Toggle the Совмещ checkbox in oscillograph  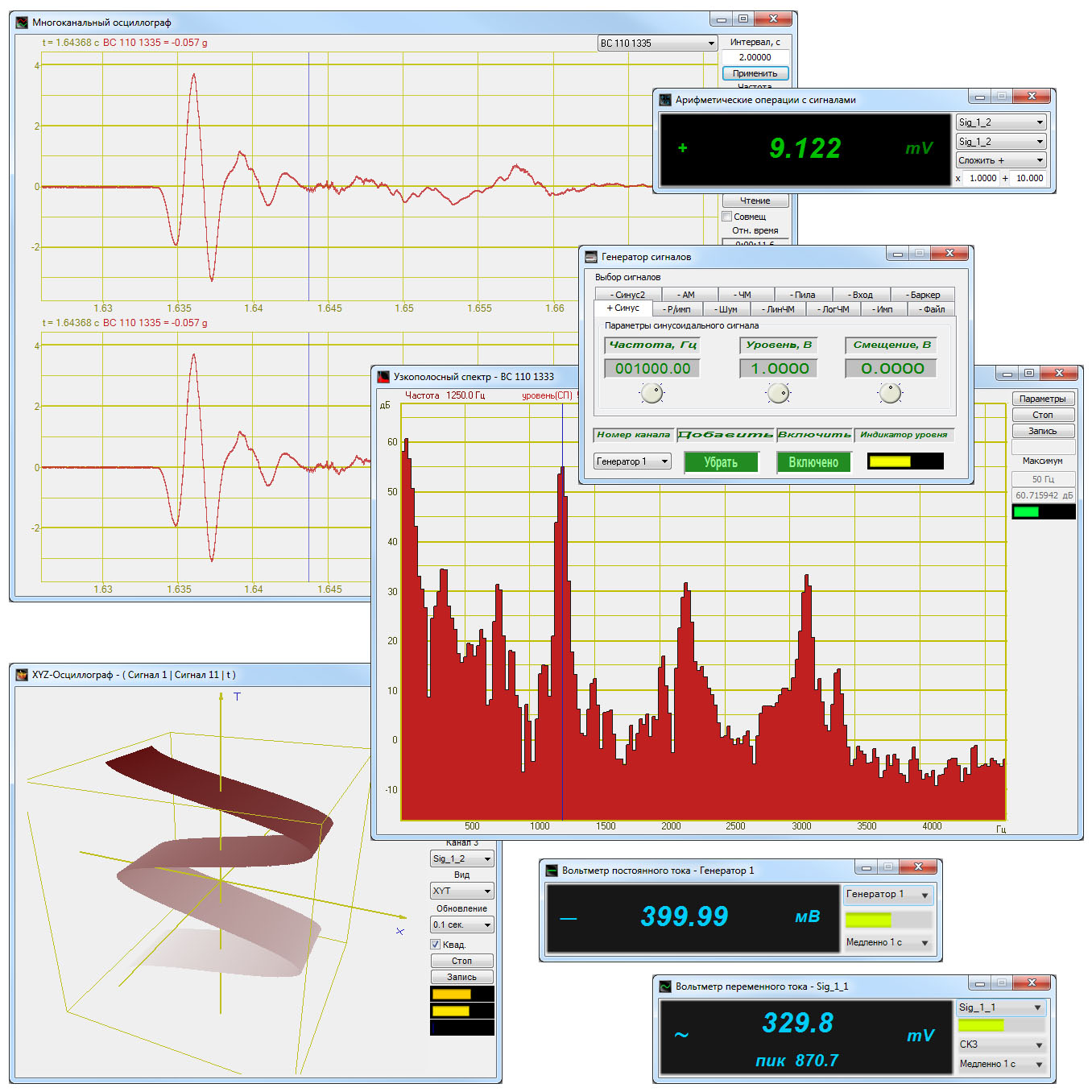tap(727, 217)
